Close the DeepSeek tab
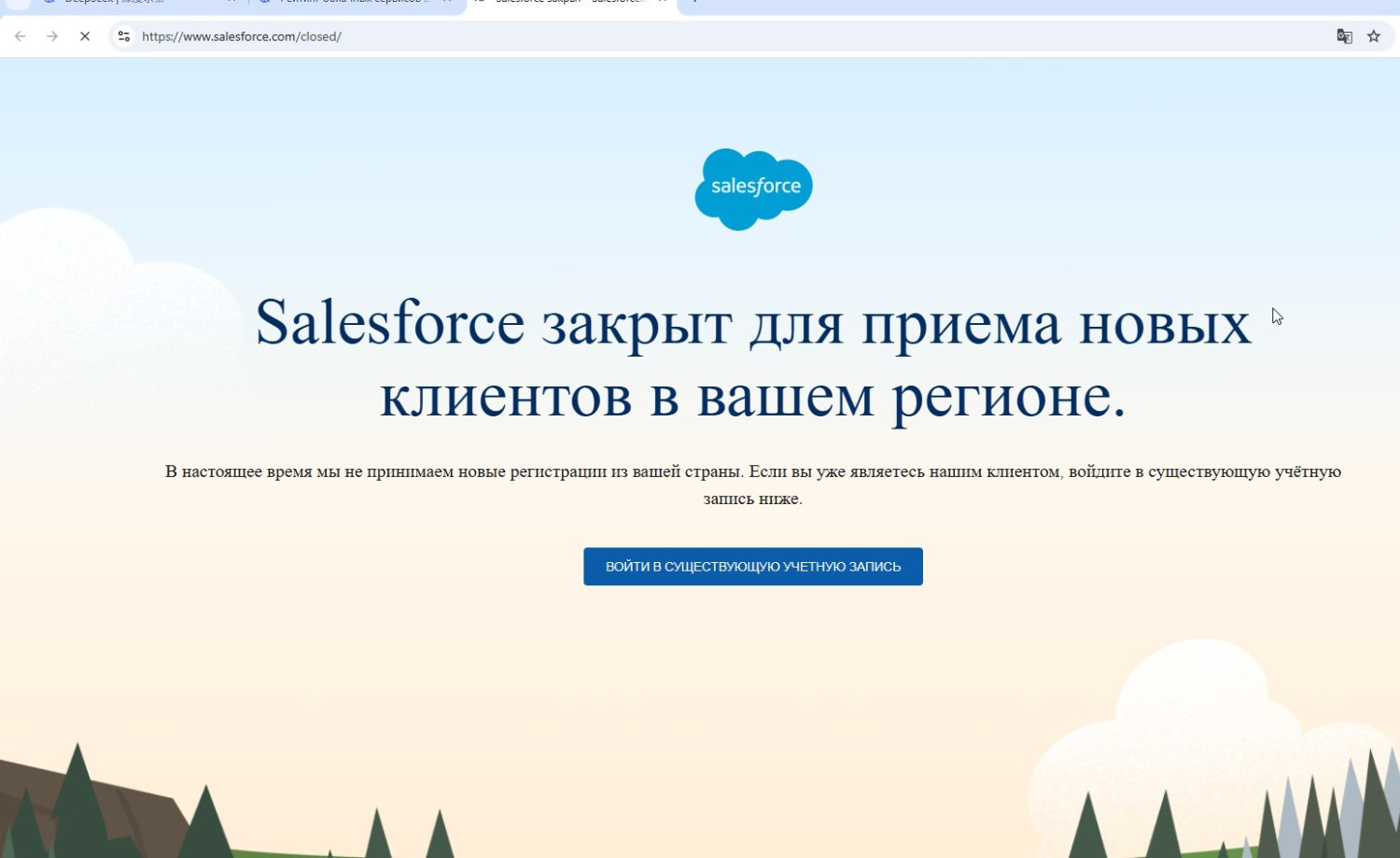This screenshot has width=1400, height=858. point(231,3)
